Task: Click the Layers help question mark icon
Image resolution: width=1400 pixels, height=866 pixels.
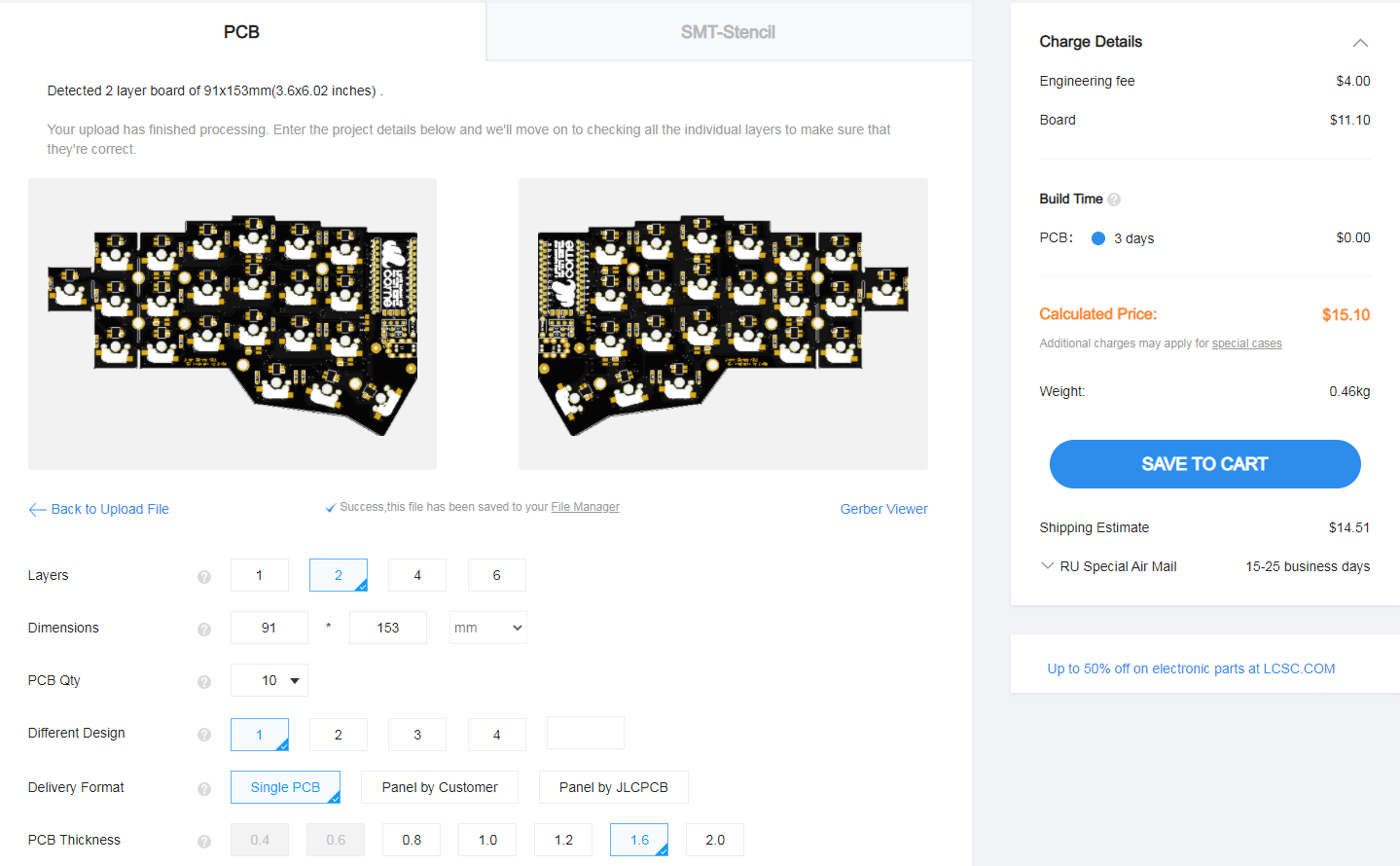Action: click(204, 577)
